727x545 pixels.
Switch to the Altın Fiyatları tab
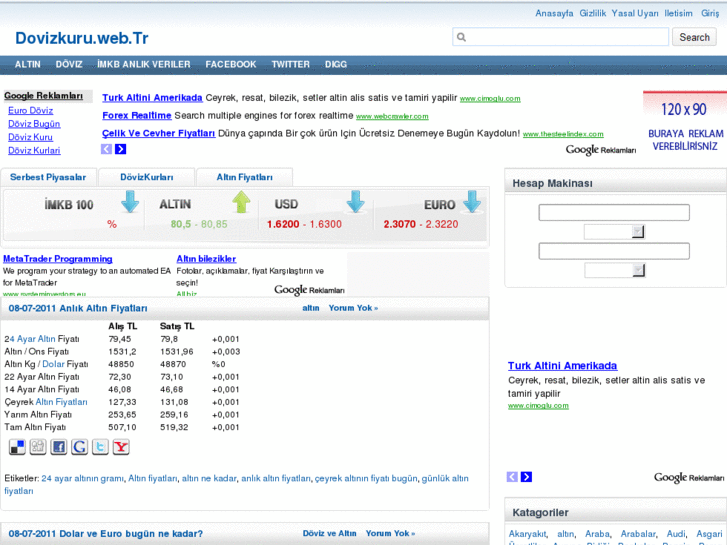point(244,177)
